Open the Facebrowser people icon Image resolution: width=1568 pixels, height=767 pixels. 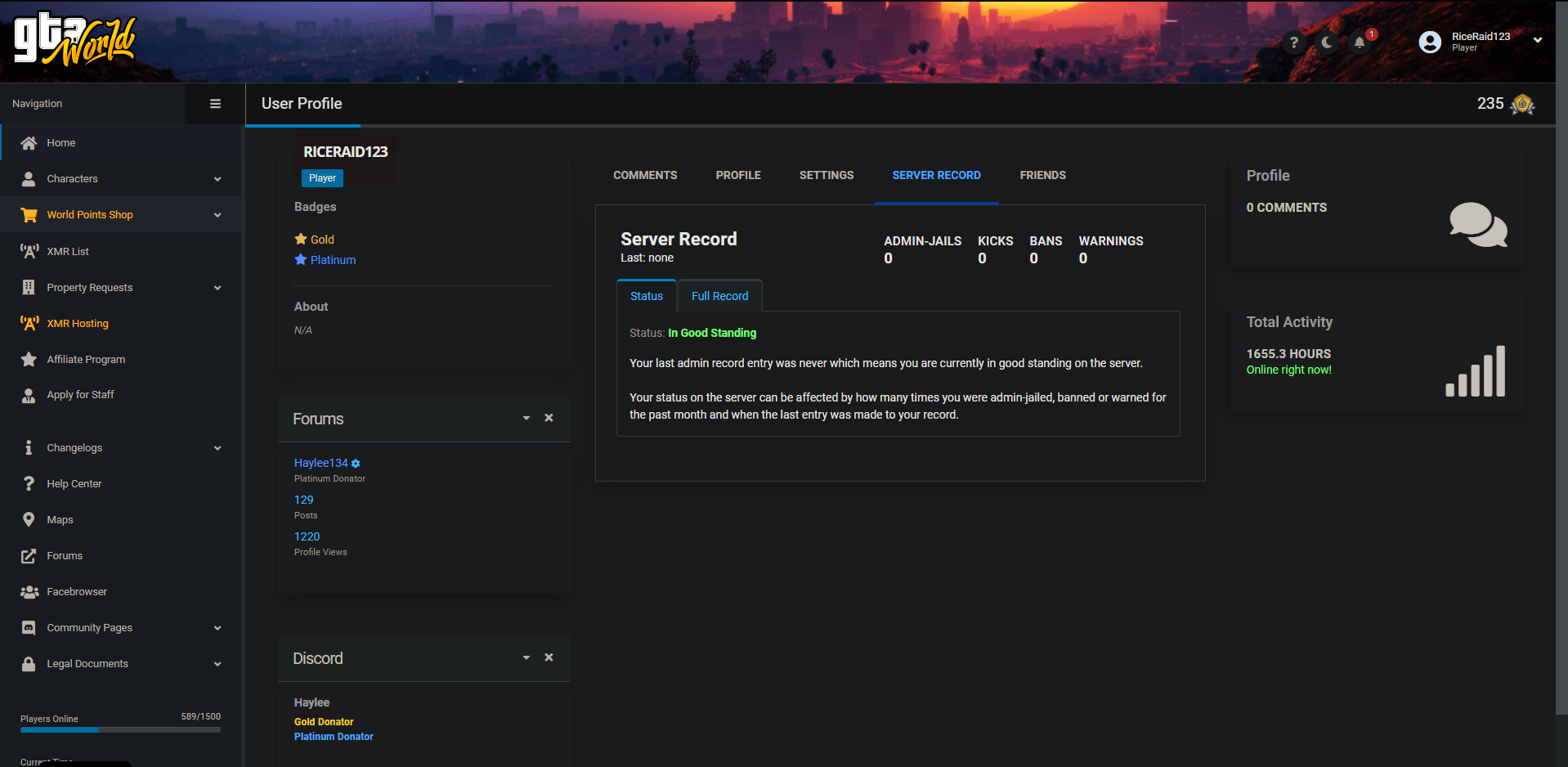(x=29, y=591)
